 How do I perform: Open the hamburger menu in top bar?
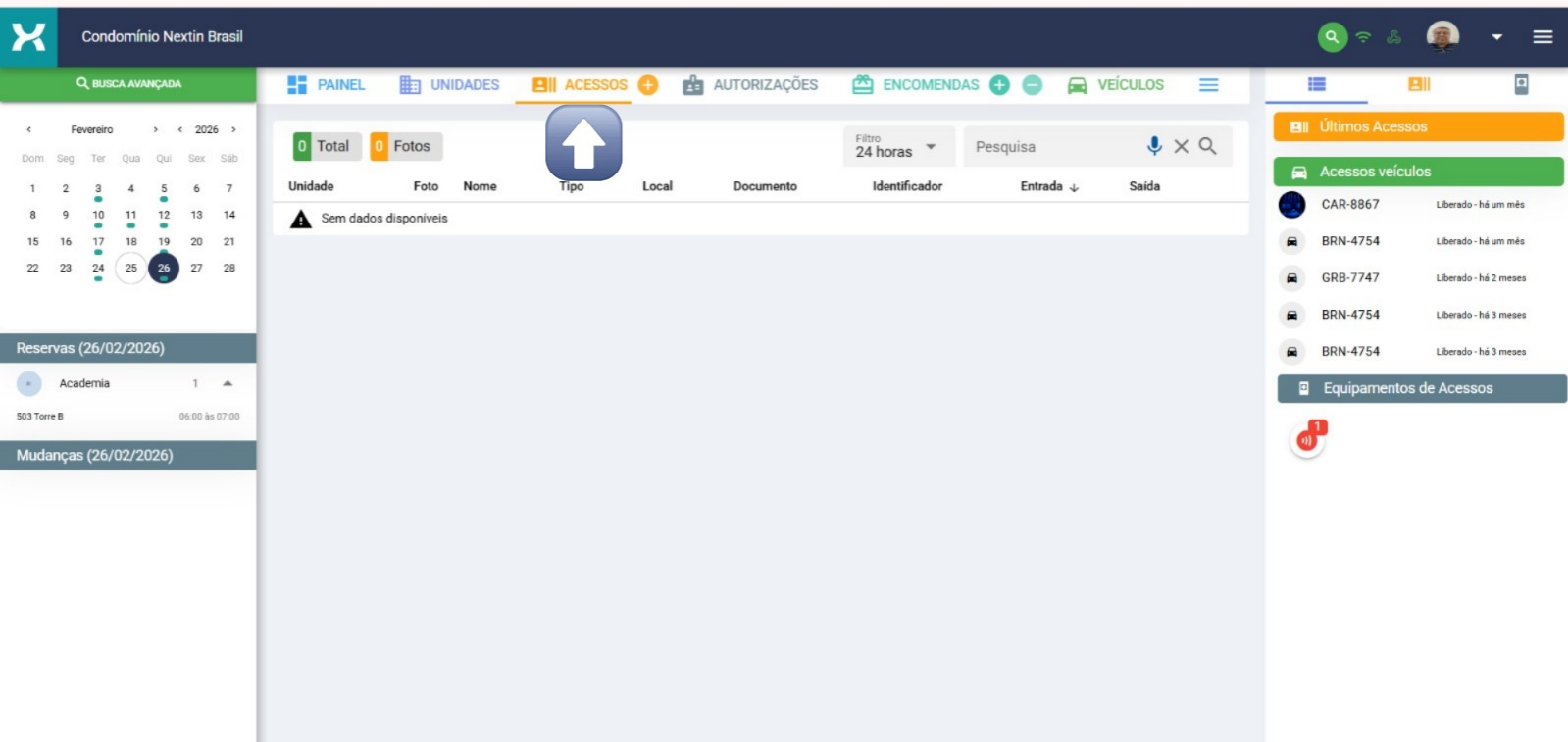tap(1542, 37)
